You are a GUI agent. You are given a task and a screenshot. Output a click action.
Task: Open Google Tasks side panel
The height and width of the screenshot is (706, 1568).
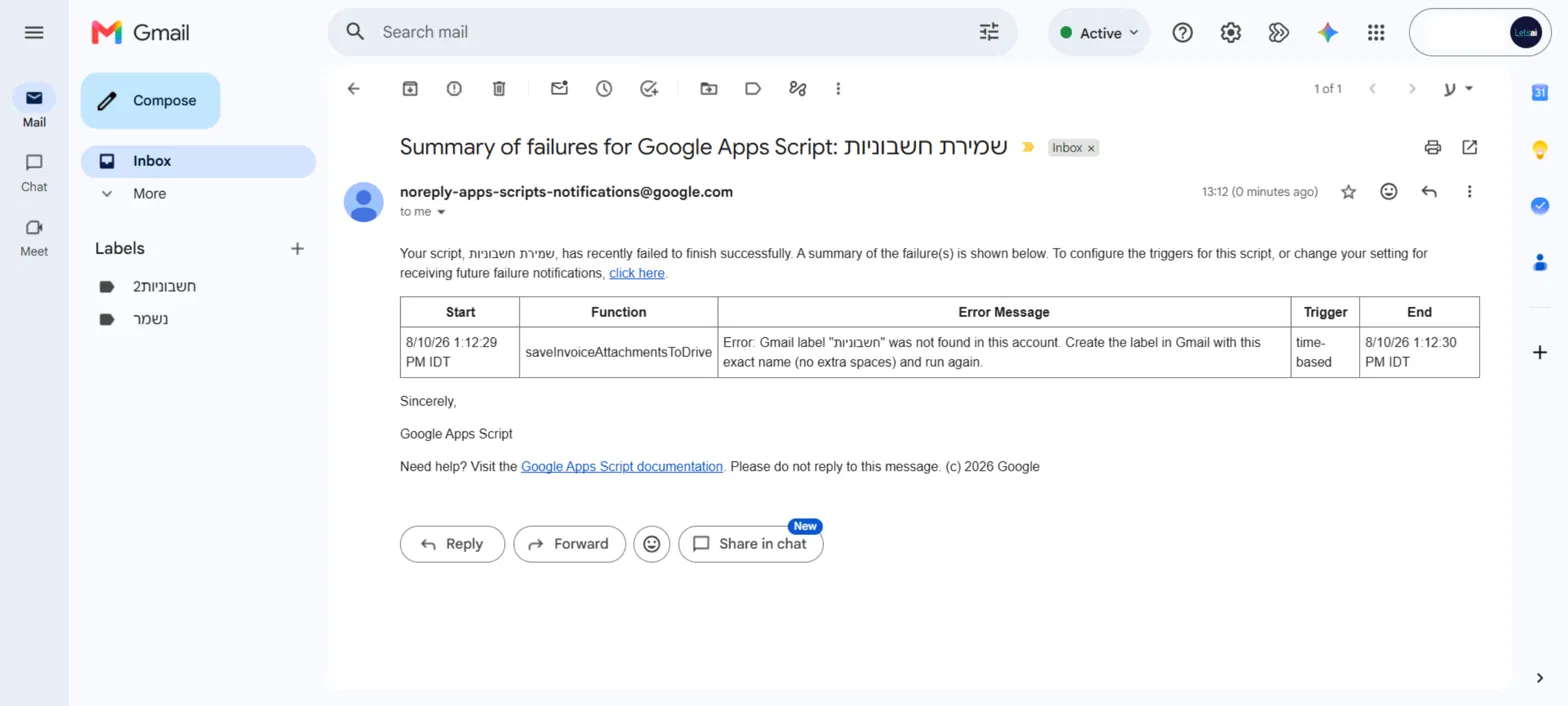[1540, 205]
